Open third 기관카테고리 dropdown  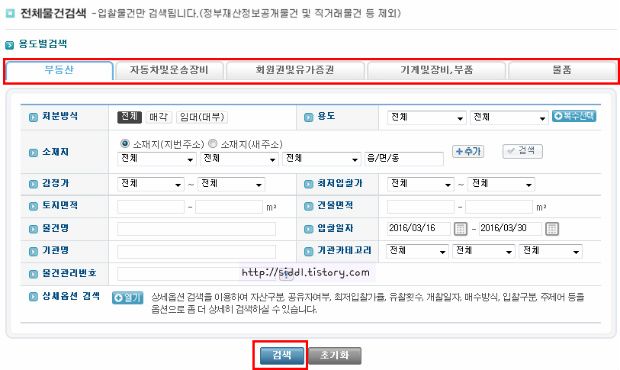coord(550,251)
